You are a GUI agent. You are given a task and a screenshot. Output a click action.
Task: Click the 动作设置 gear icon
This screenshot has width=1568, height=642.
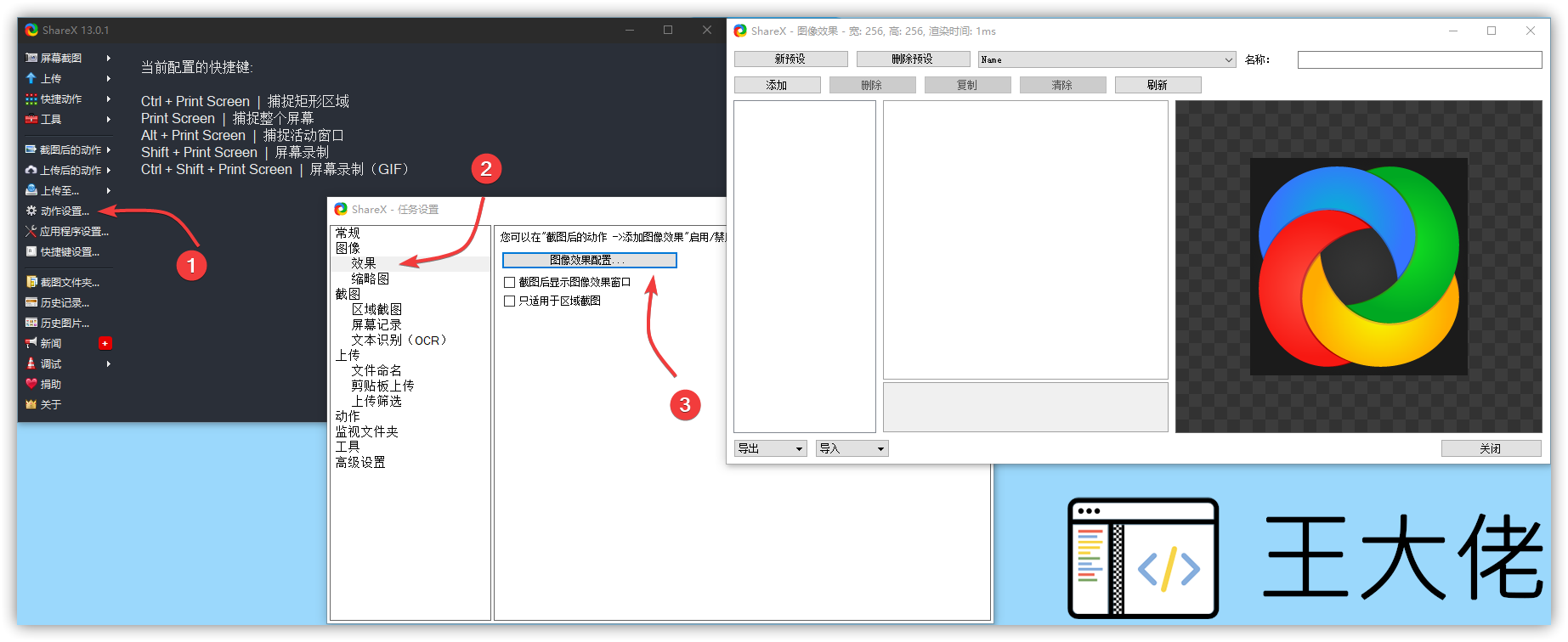[31, 211]
